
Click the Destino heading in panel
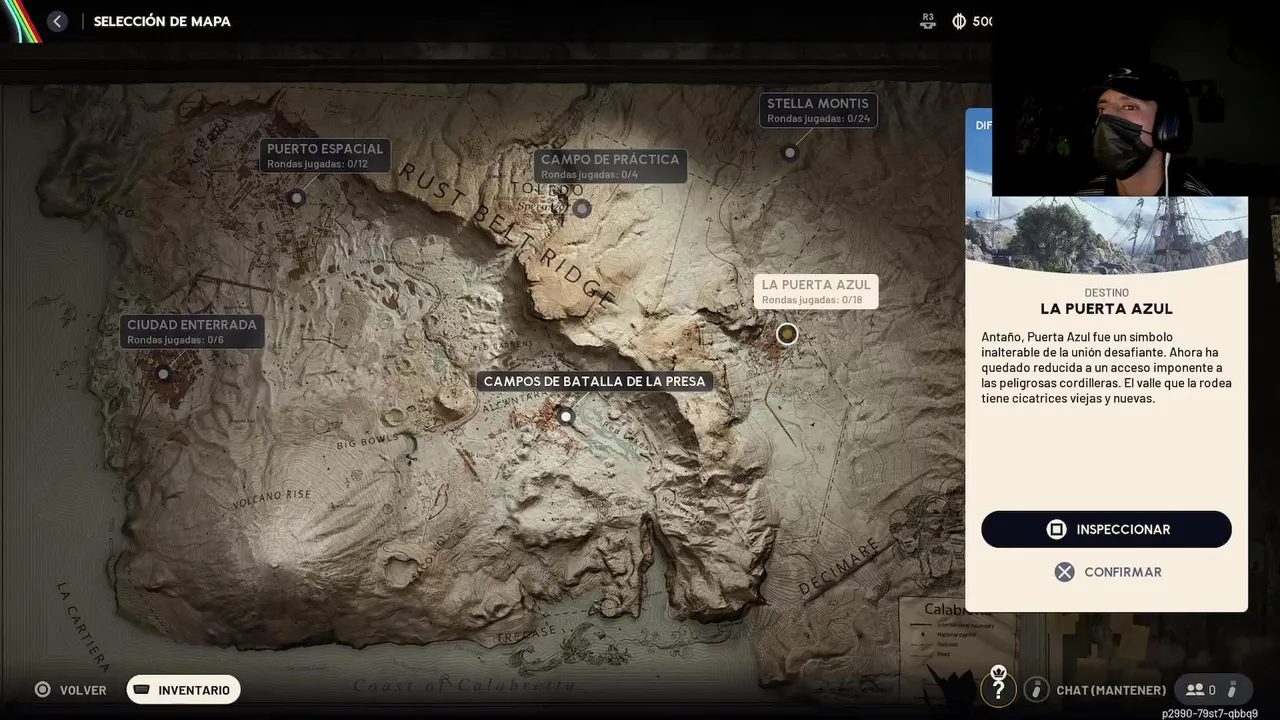(1106, 293)
